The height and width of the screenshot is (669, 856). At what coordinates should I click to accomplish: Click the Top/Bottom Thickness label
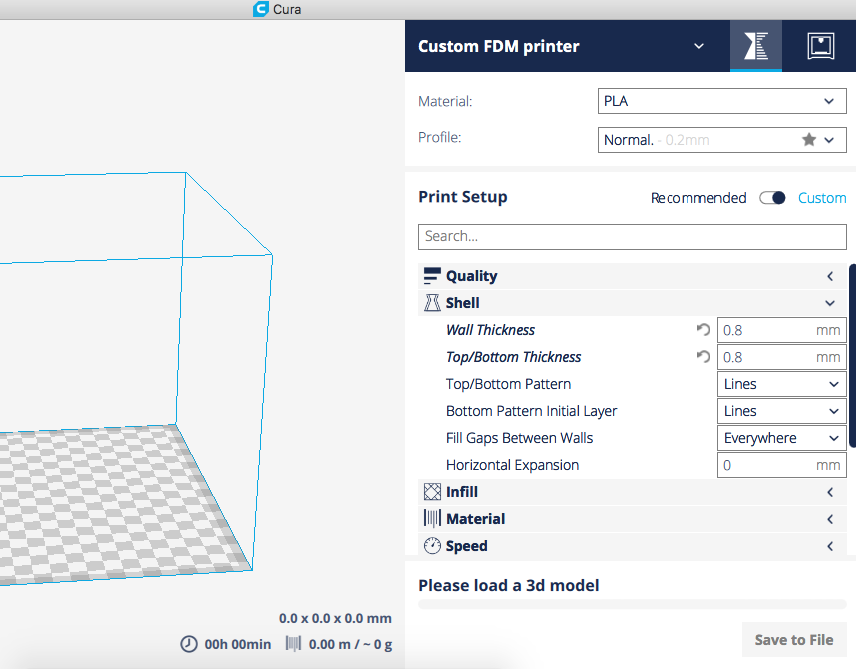(513, 357)
